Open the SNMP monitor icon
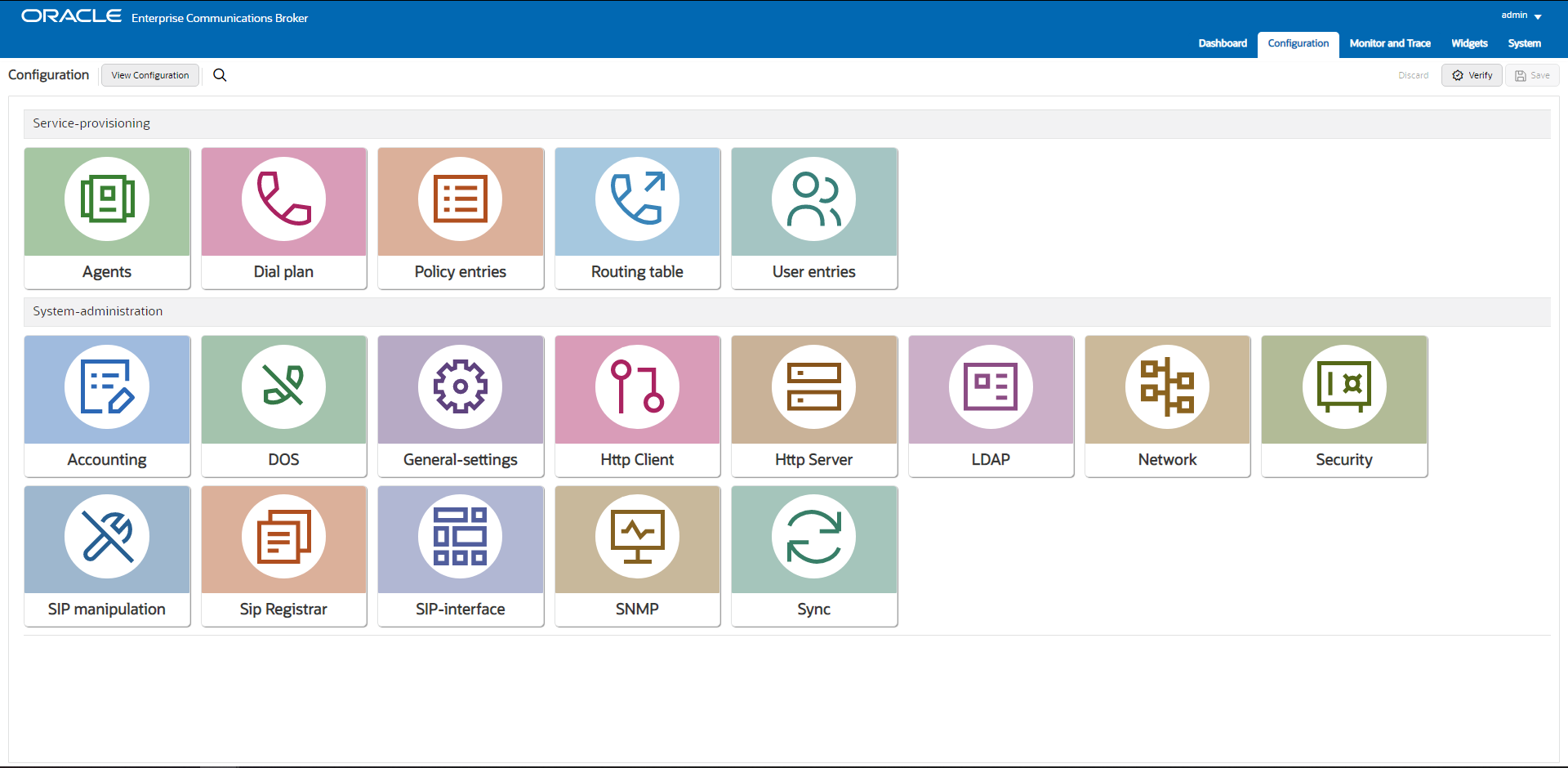Screen dimensions: 1568x768 [x=637, y=537]
